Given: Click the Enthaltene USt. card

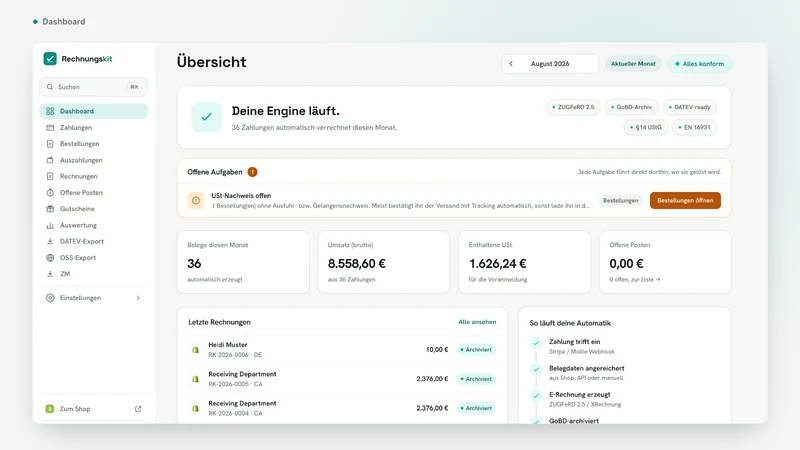Looking at the screenshot, I should click(524, 262).
